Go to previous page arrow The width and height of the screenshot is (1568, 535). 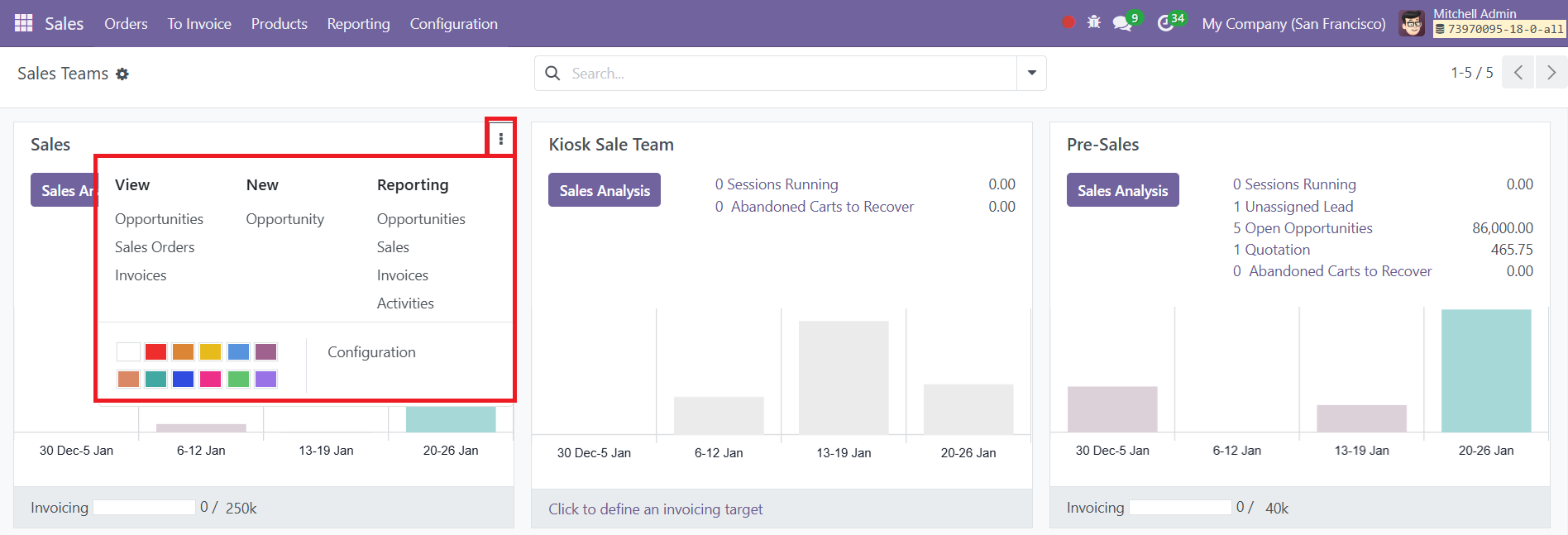pyautogui.click(x=1518, y=73)
